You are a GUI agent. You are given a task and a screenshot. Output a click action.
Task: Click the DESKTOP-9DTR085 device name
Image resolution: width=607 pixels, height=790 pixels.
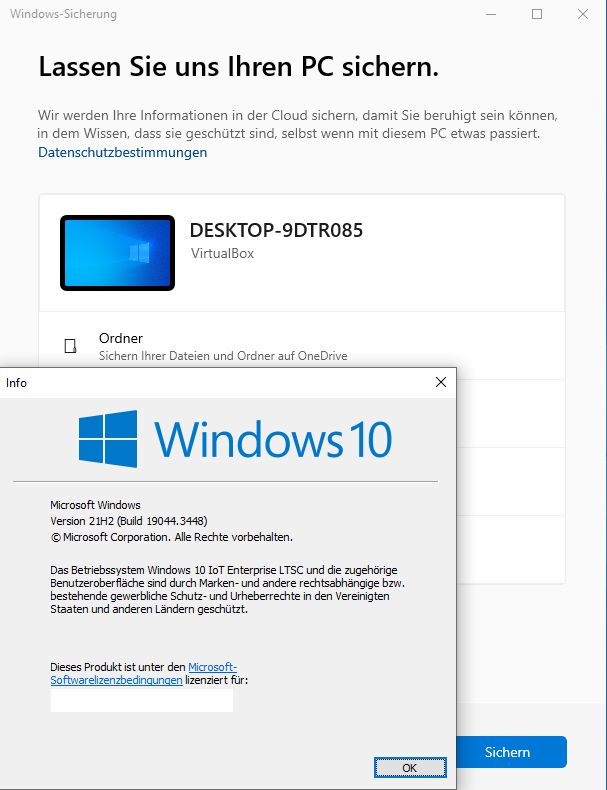pyautogui.click(x=276, y=230)
